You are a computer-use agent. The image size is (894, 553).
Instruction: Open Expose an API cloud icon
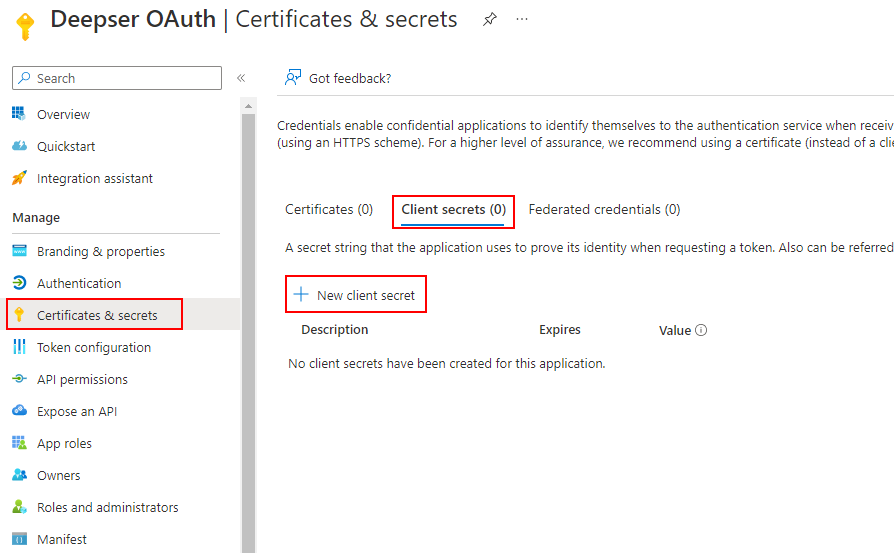tap(19, 410)
